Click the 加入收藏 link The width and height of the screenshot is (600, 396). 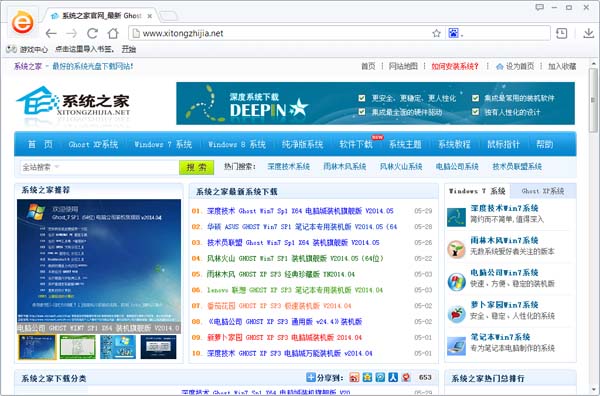tap(562, 67)
